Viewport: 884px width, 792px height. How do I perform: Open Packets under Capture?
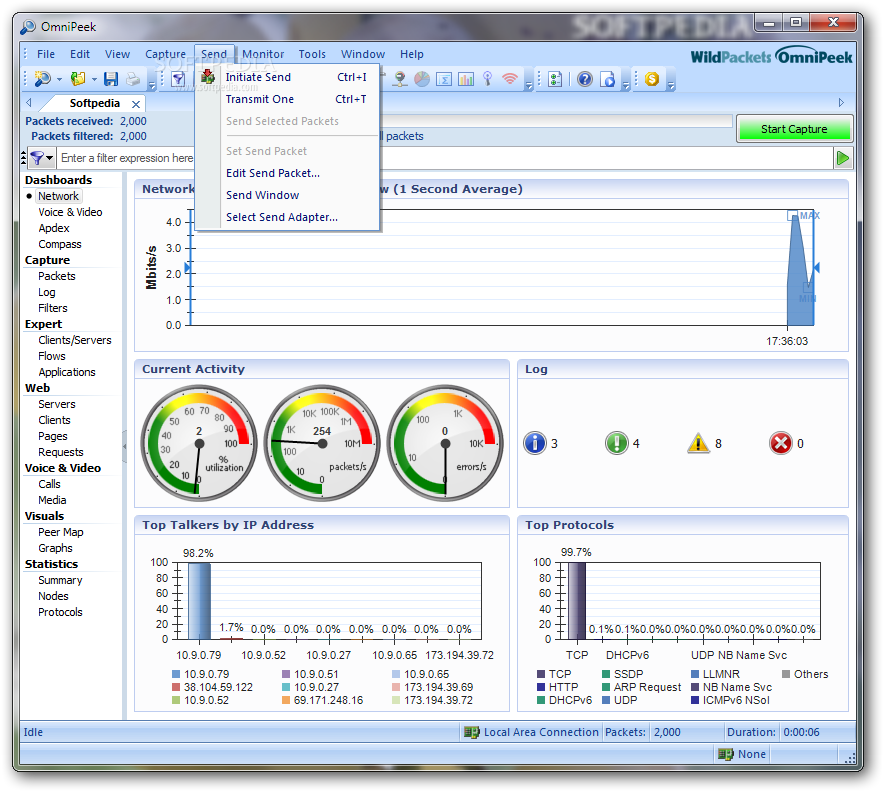57,276
